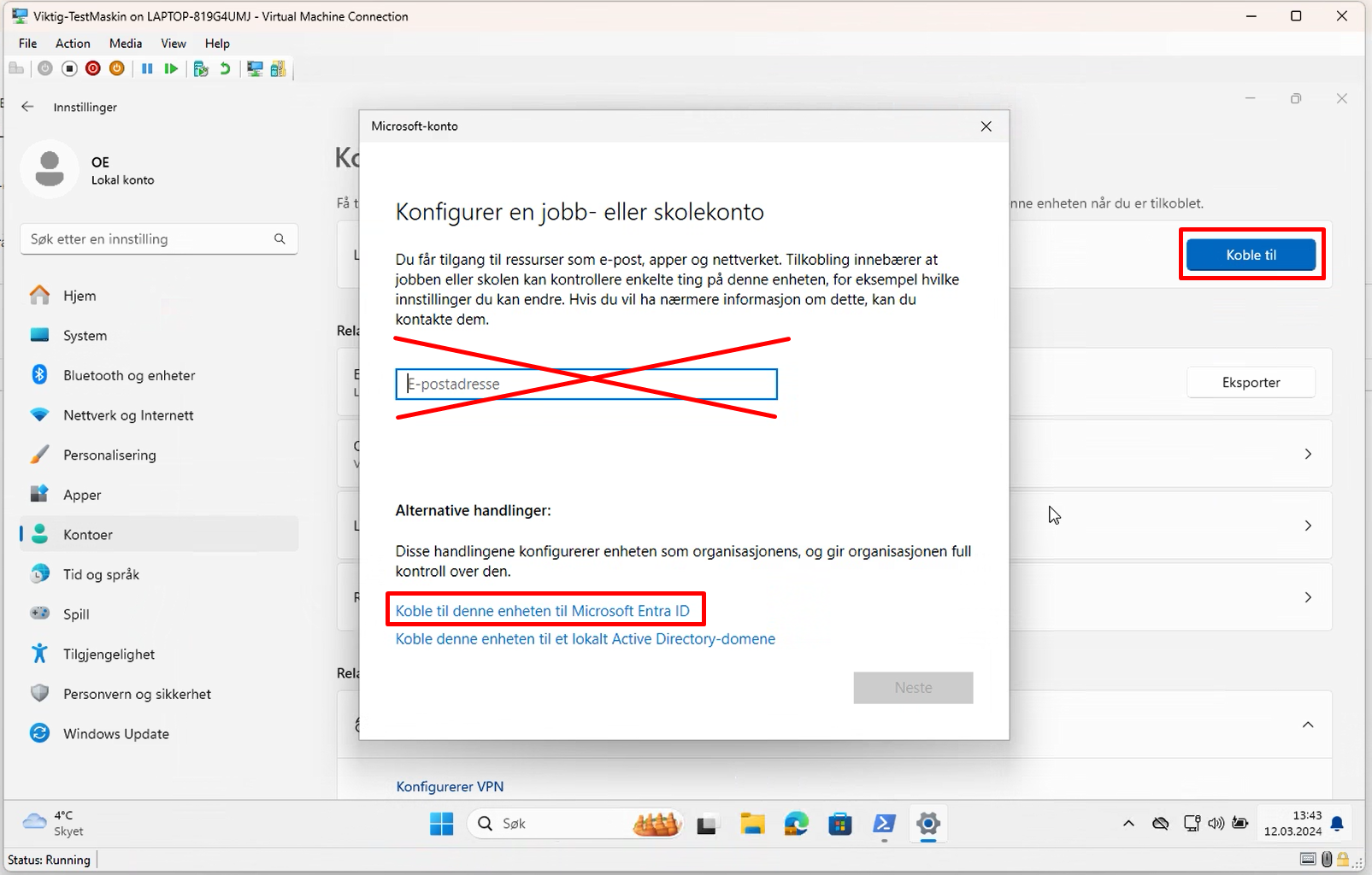
Task: Click the Neste button
Action: 913,688
